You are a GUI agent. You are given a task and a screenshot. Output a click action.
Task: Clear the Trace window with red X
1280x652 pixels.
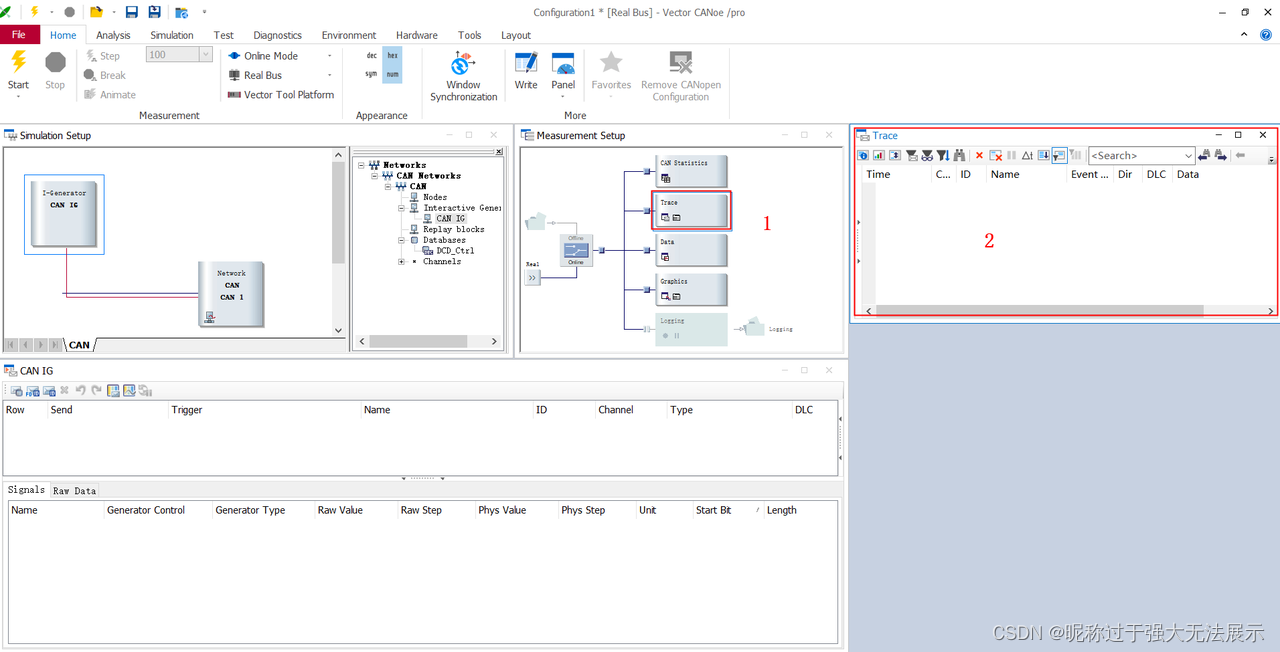[979, 155]
